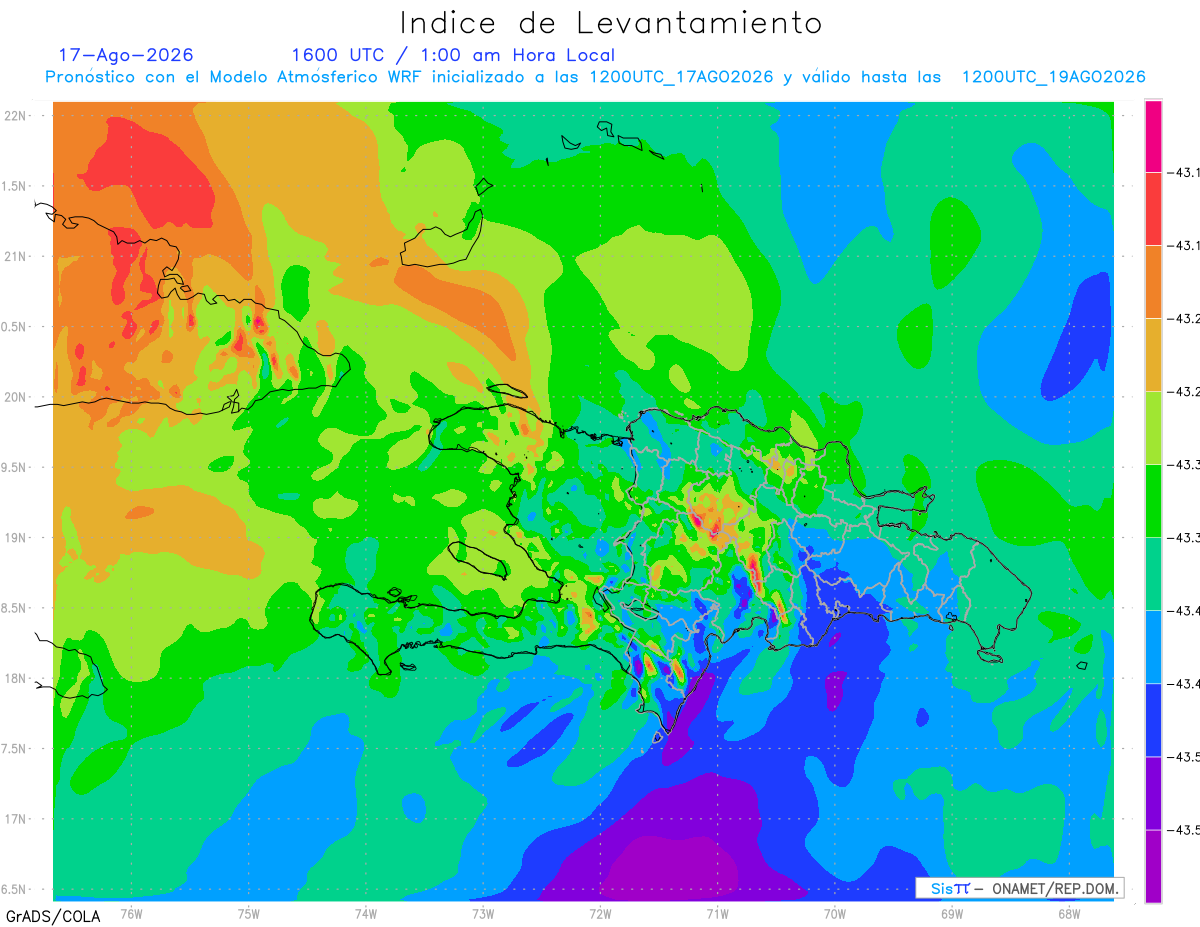
Task: Click the '9.5N' latitude label
Action: [x=15, y=467]
